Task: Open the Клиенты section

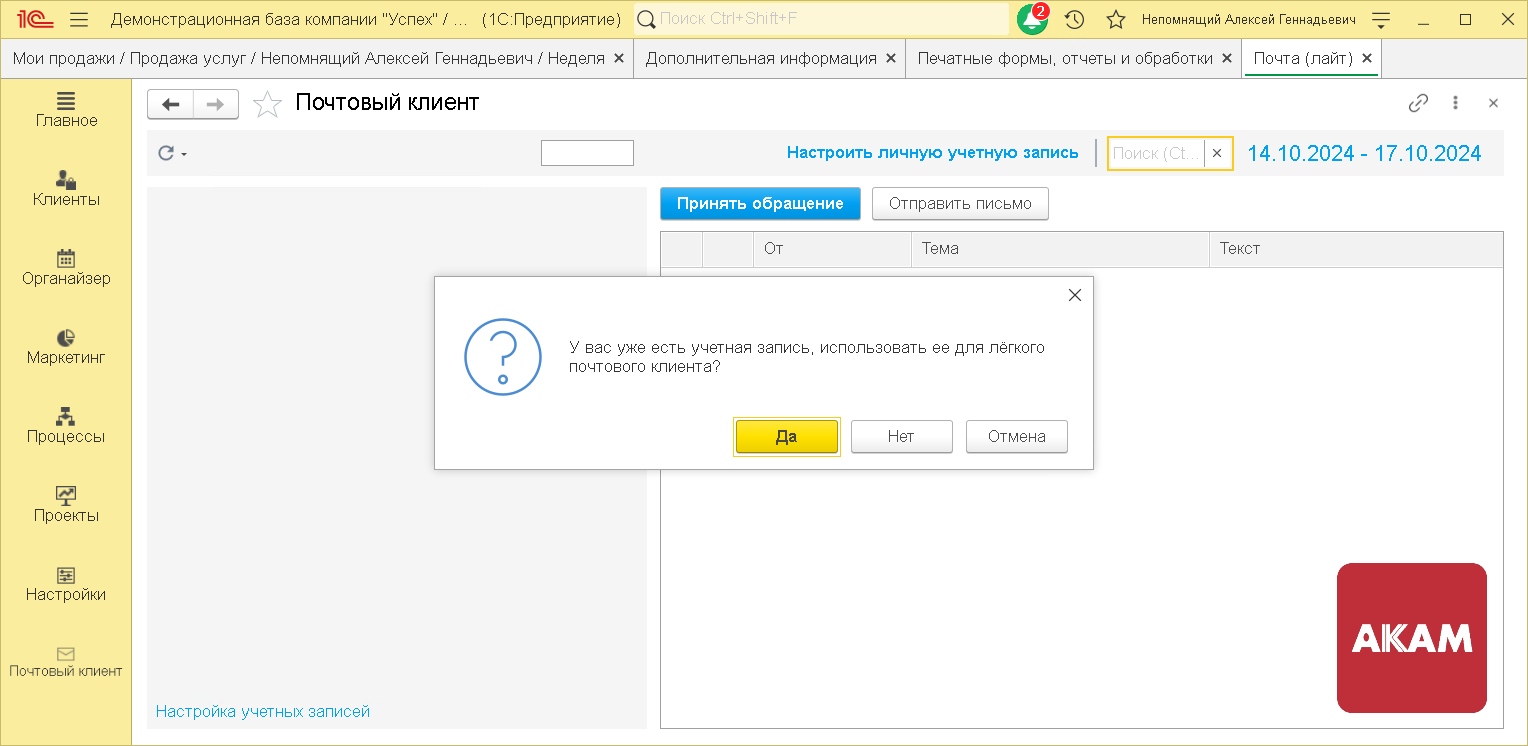Action: click(x=66, y=189)
